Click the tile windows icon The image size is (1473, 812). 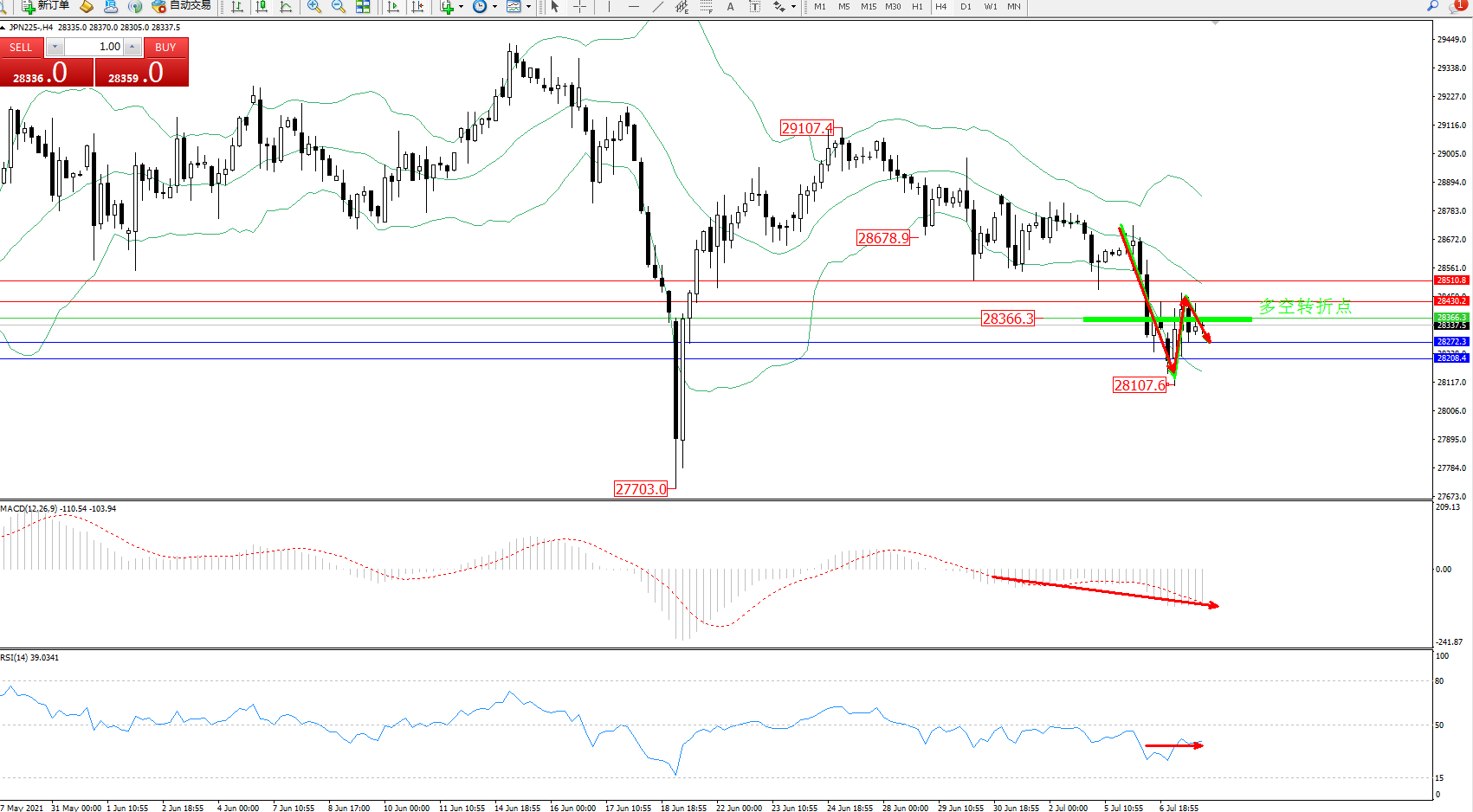point(363,7)
